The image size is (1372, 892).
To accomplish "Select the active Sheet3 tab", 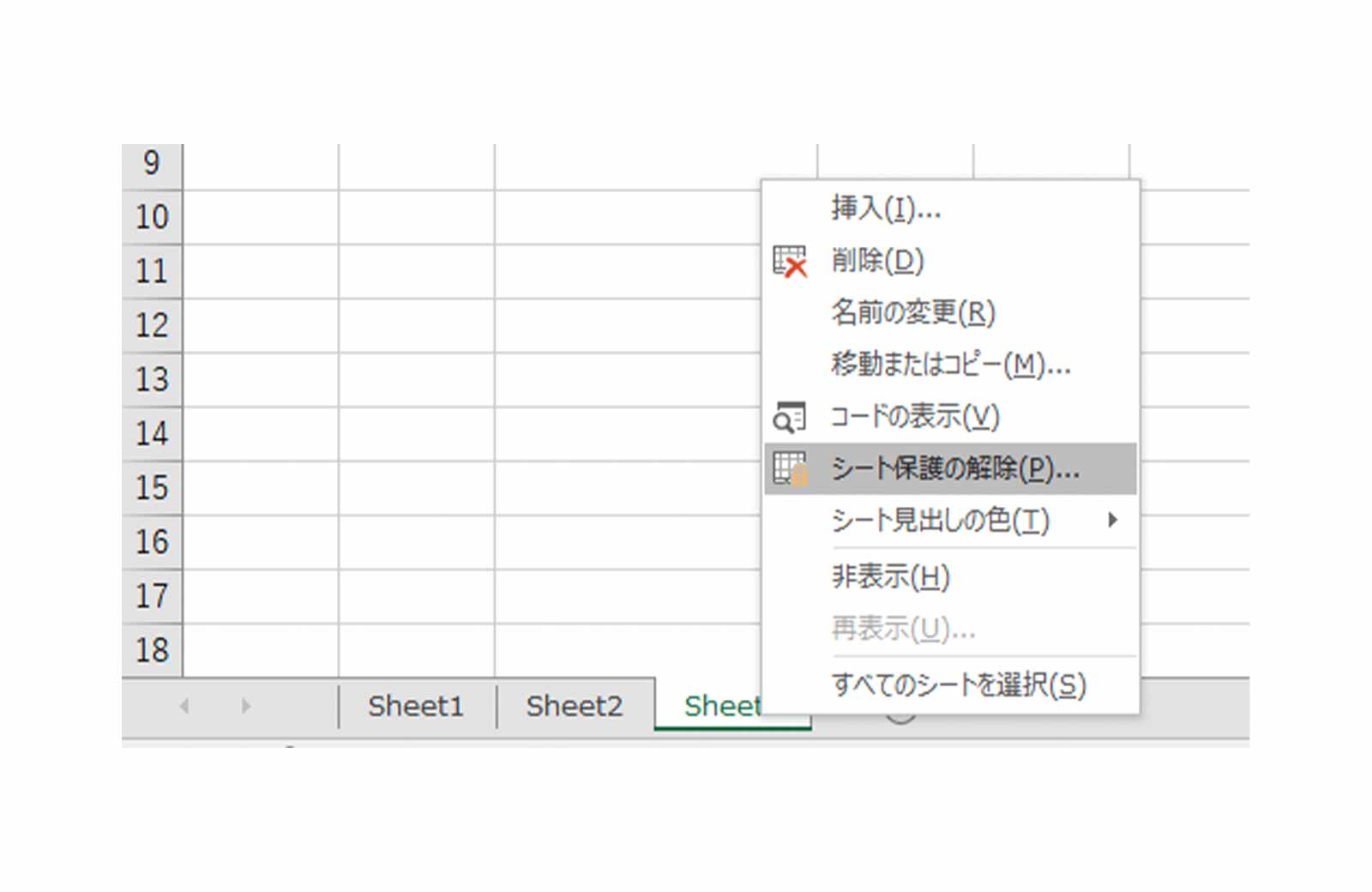I will click(x=725, y=706).
